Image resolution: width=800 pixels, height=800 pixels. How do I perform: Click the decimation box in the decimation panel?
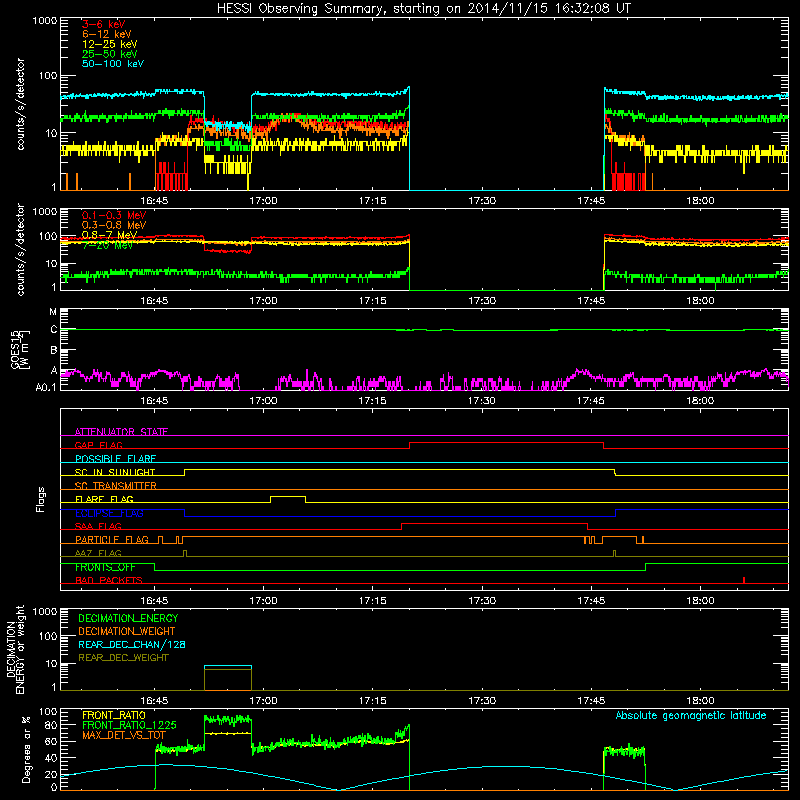228,678
